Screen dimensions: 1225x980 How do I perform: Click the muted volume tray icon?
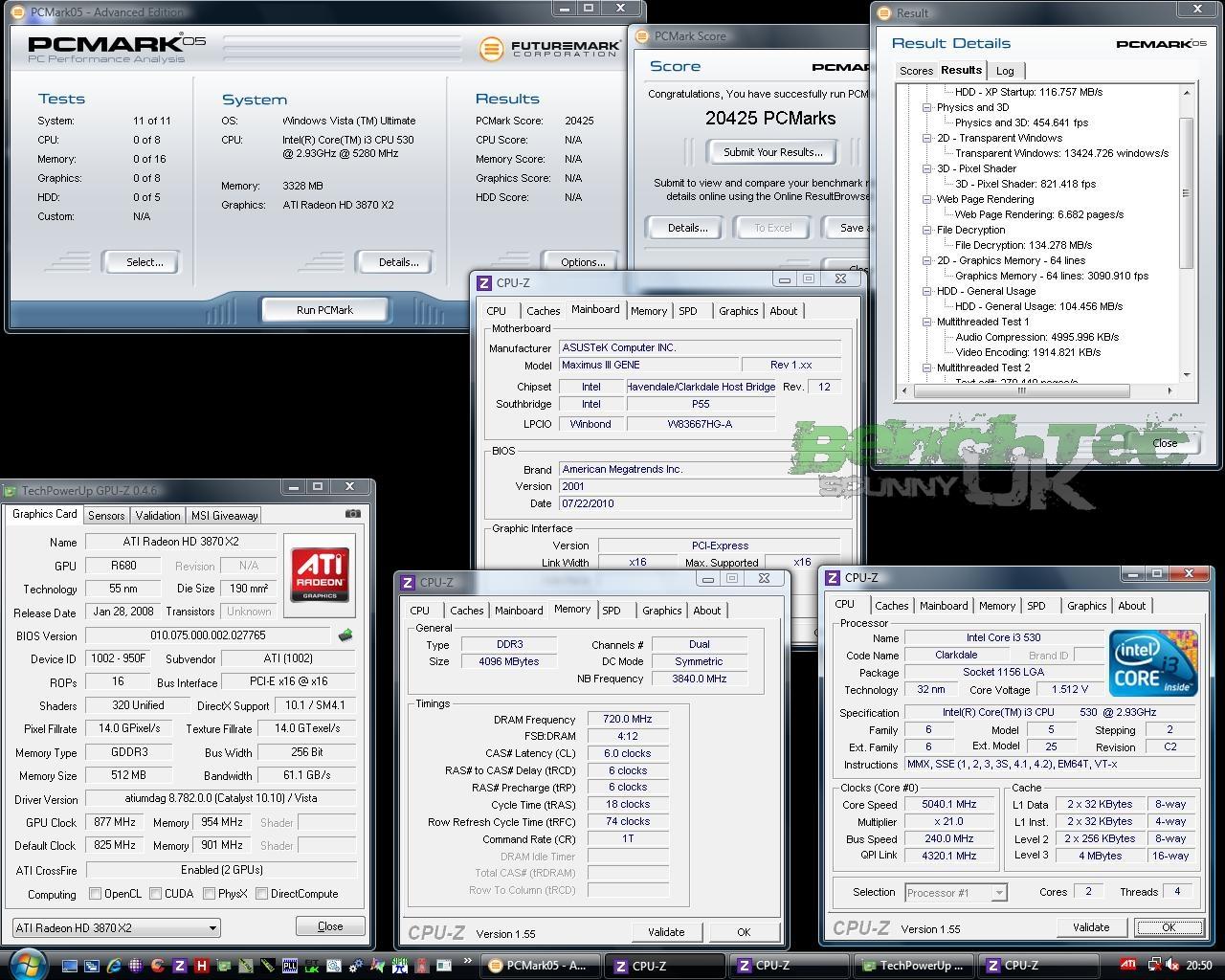point(1171,965)
